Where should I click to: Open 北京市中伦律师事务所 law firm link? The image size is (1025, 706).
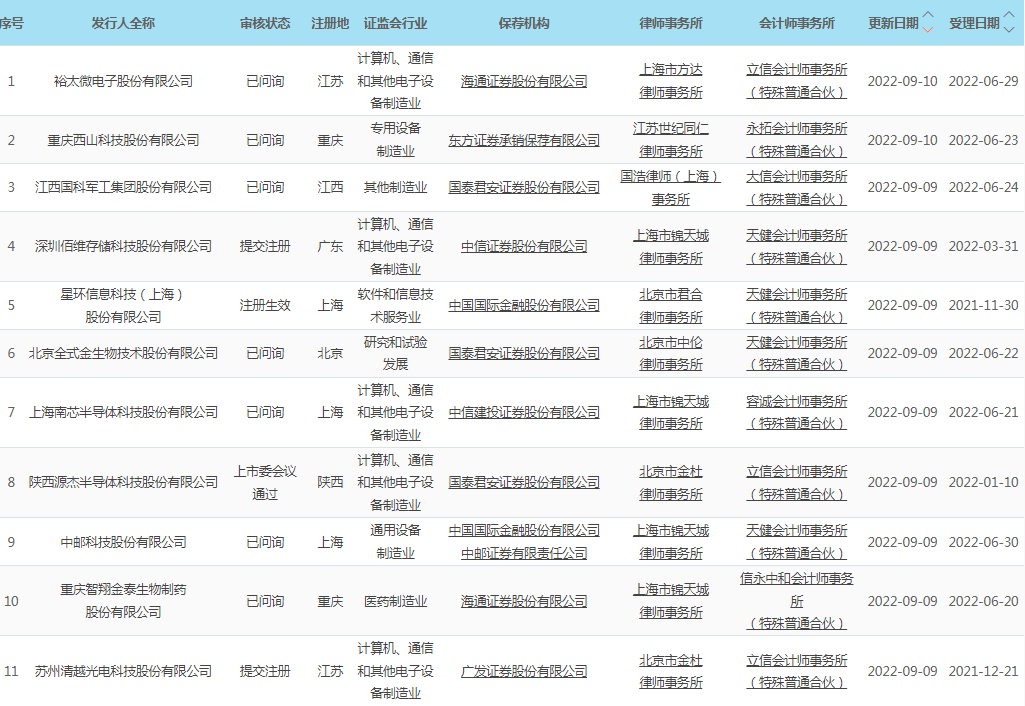coord(671,353)
